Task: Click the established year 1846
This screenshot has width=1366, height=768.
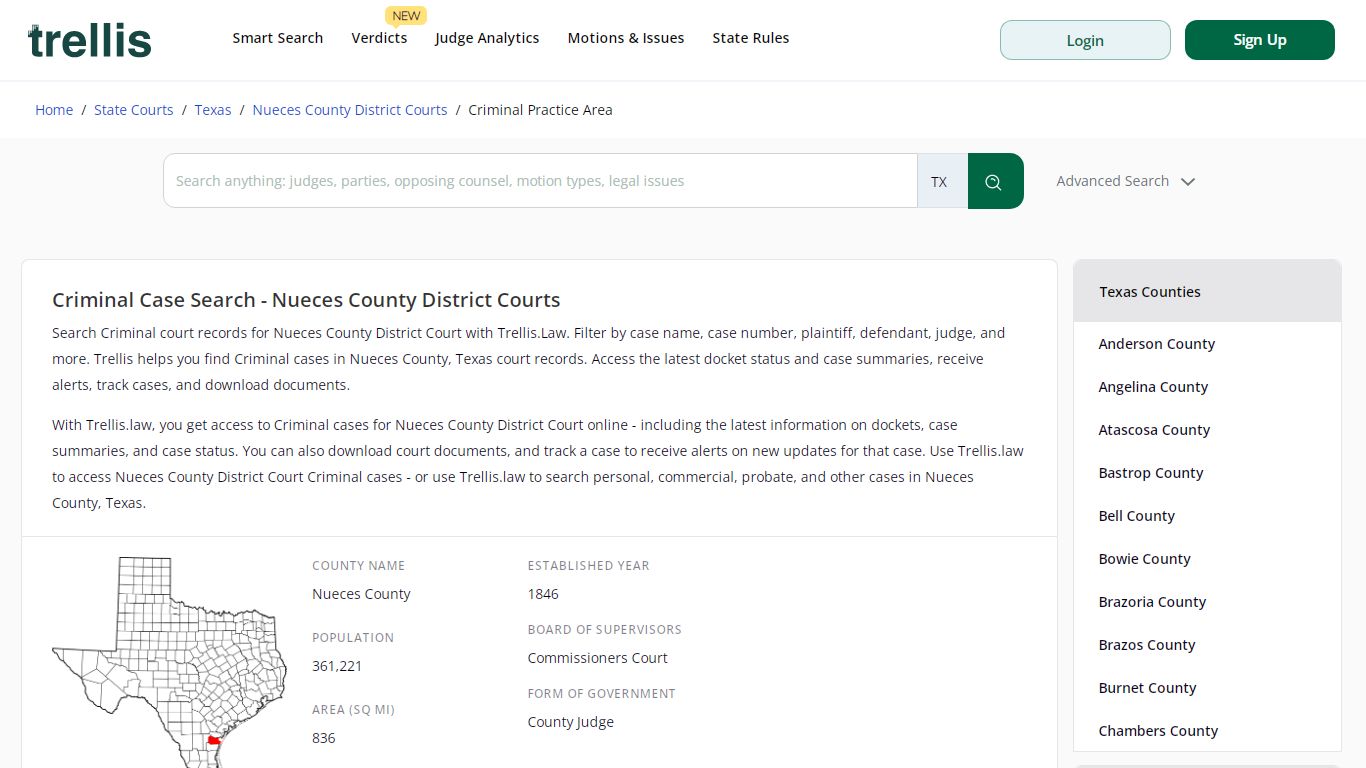Action: pos(543,594)
